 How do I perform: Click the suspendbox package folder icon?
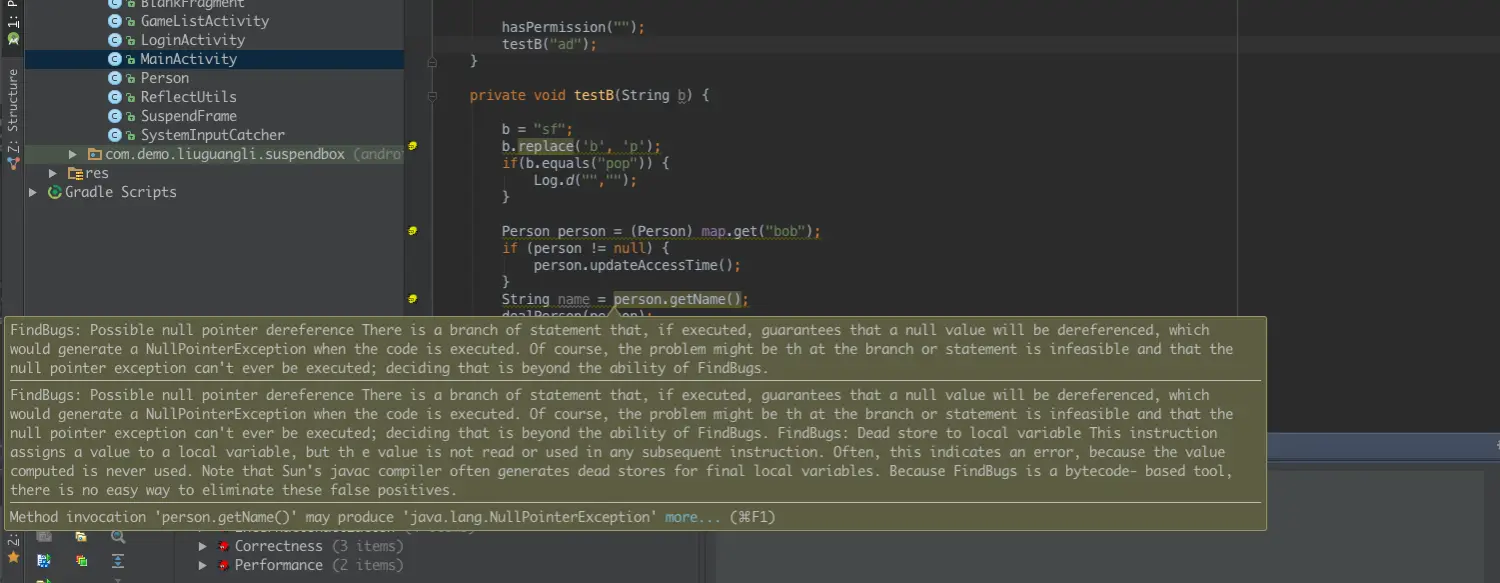[95, 154]
